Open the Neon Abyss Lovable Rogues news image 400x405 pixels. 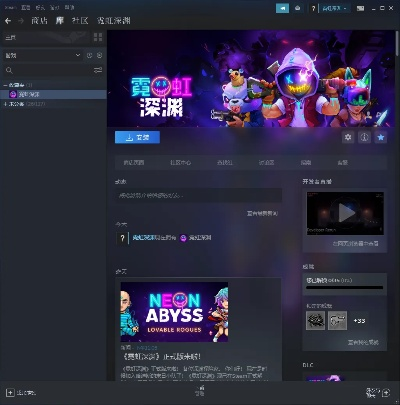point(174,312)
